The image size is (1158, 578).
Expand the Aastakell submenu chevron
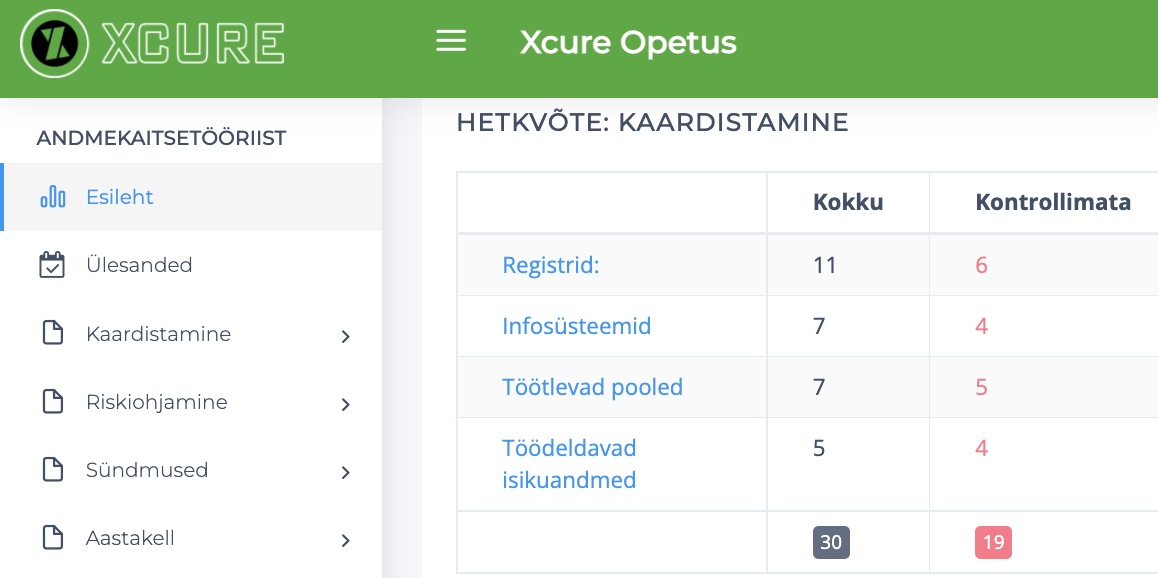345,540
